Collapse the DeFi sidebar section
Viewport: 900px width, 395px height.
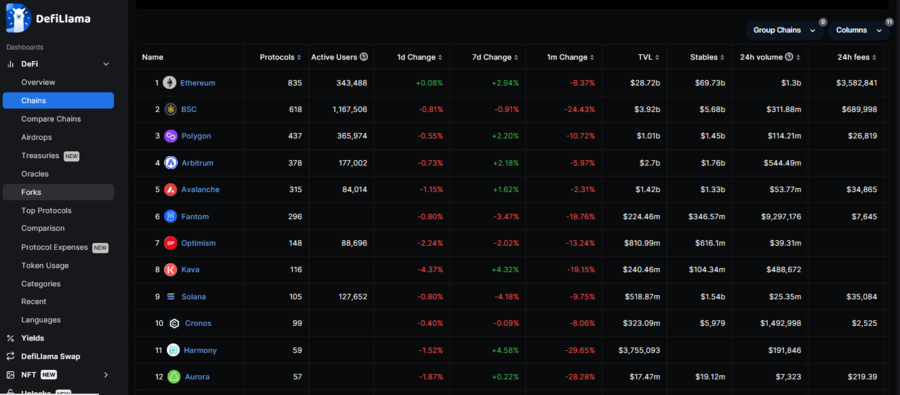pyautogui.click(x=106, y=64)
